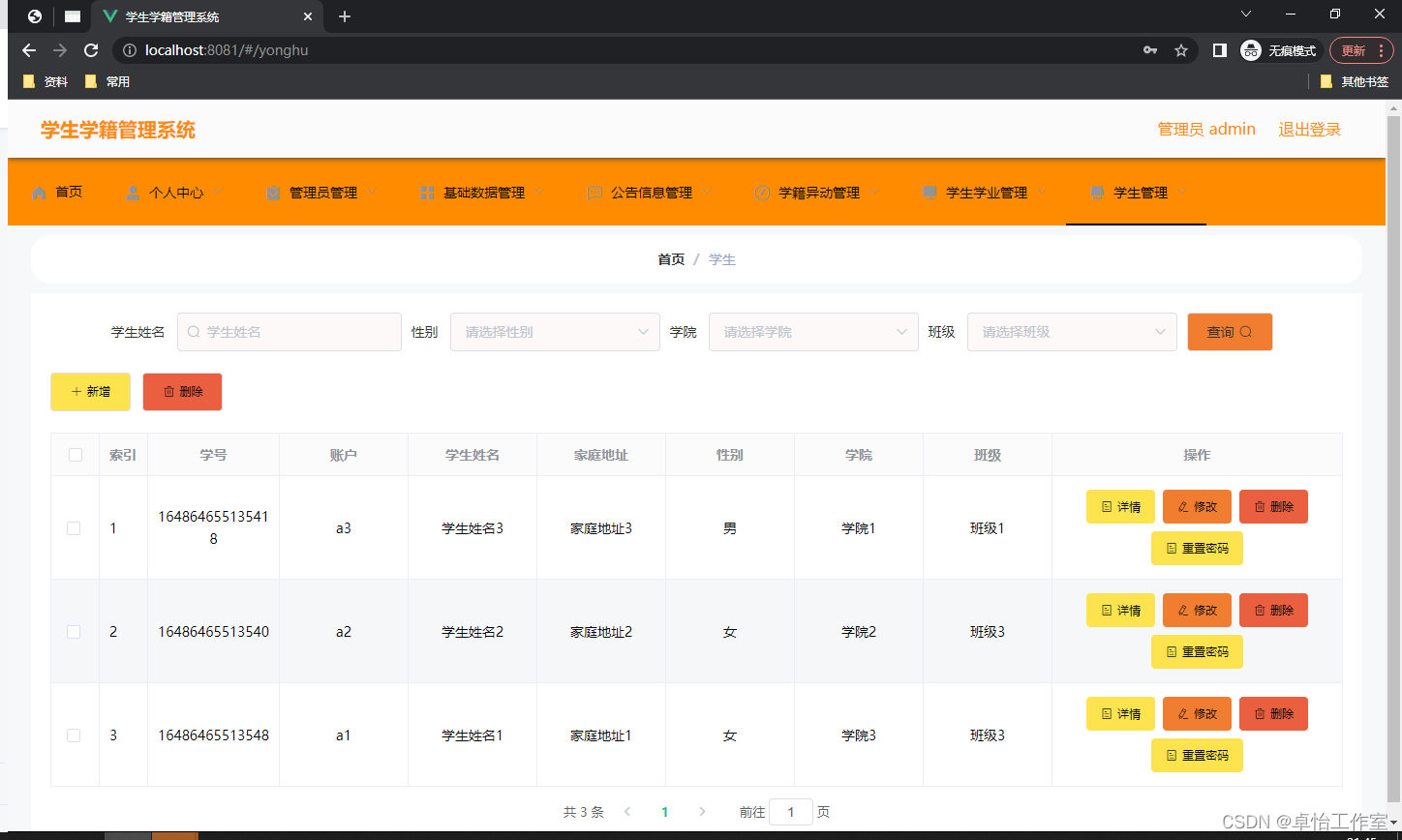Expand the 管理员管理 menu arrow
1402x840 pixels.
coord(372,192)
